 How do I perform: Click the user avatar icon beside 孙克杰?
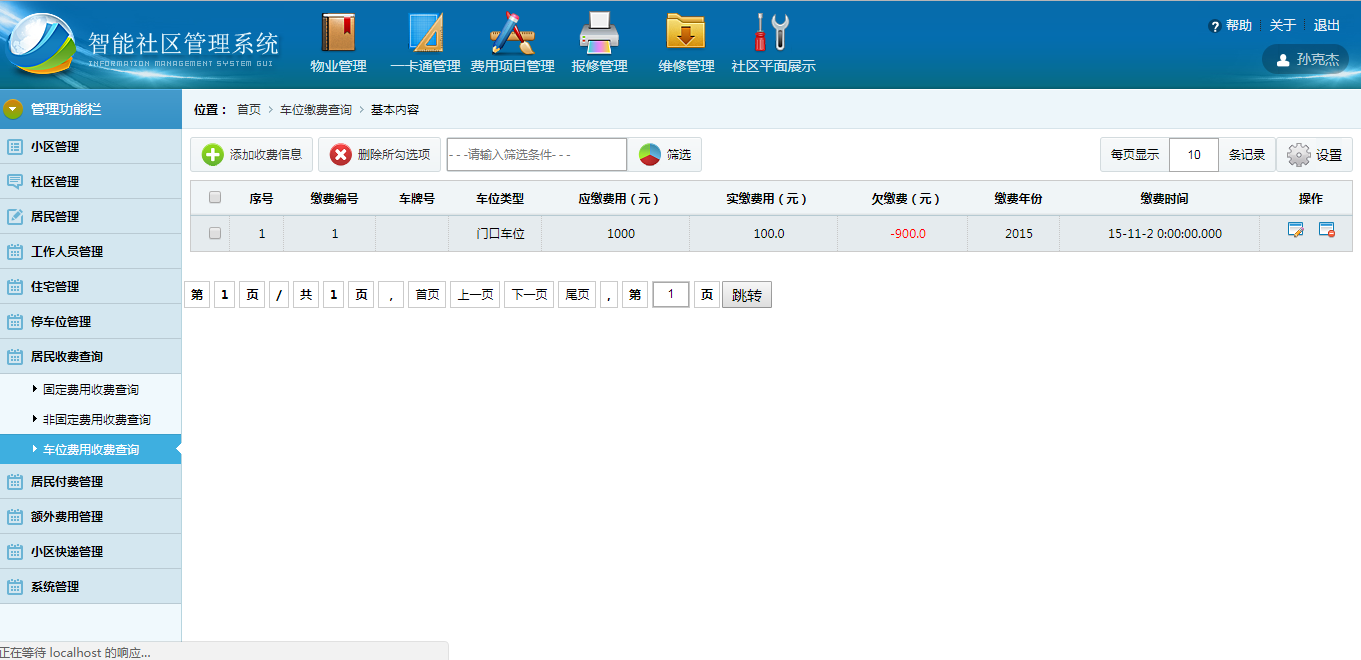pos(1283,60)
